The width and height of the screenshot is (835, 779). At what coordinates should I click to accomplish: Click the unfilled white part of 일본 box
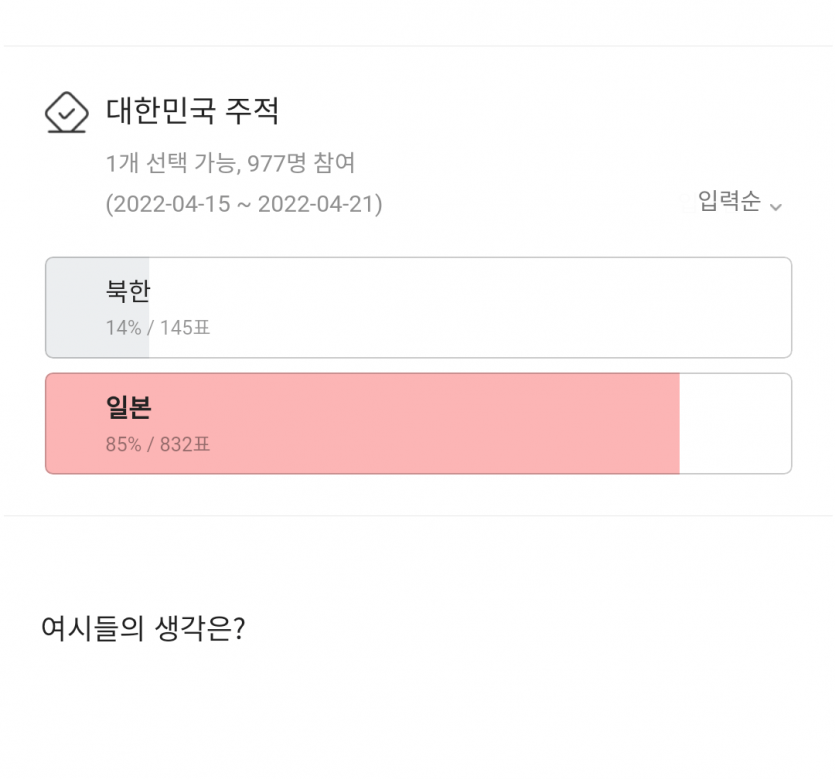point(735,423)
